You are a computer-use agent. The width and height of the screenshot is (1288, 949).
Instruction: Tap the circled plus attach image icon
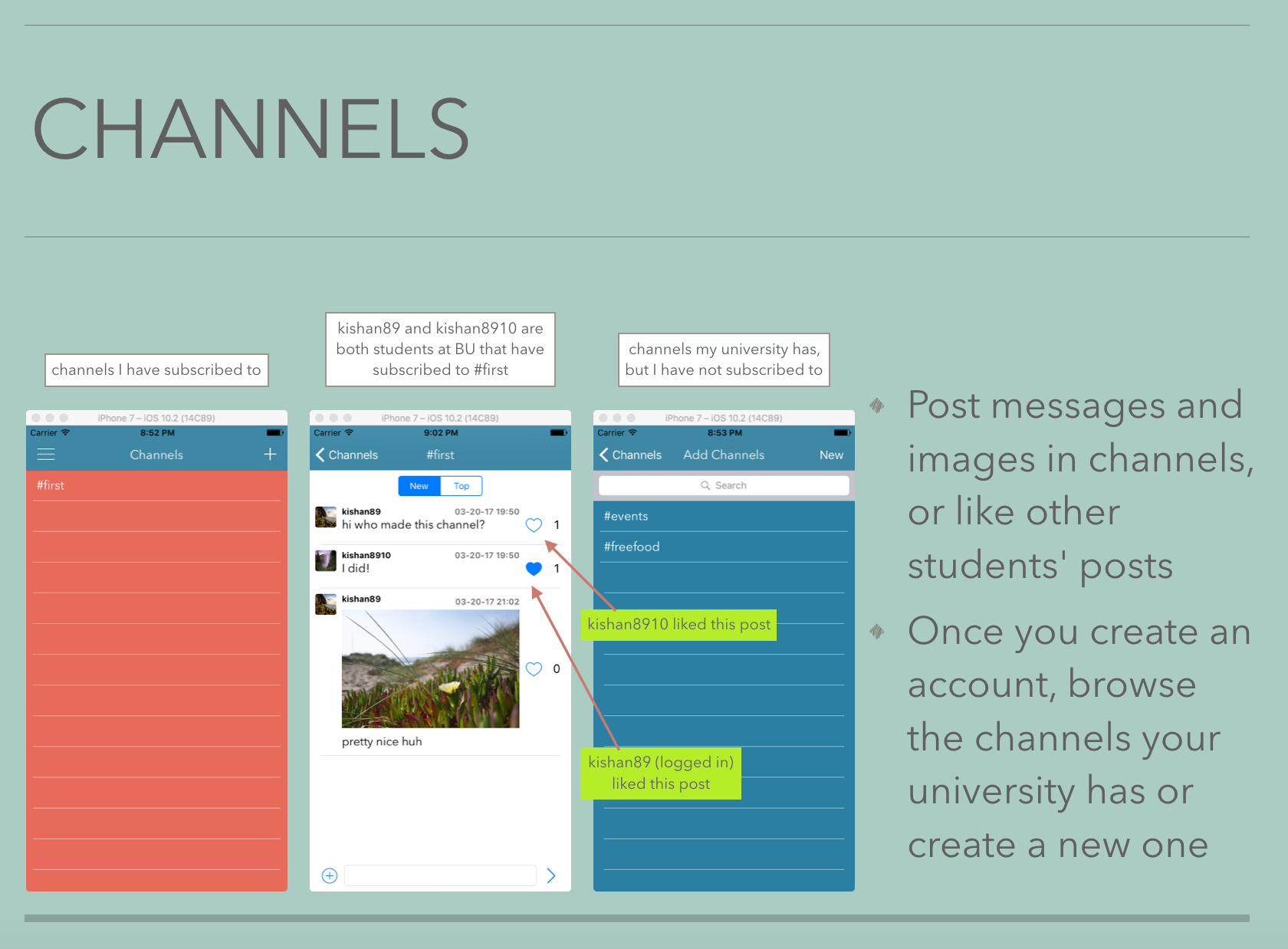coord(330,875)
